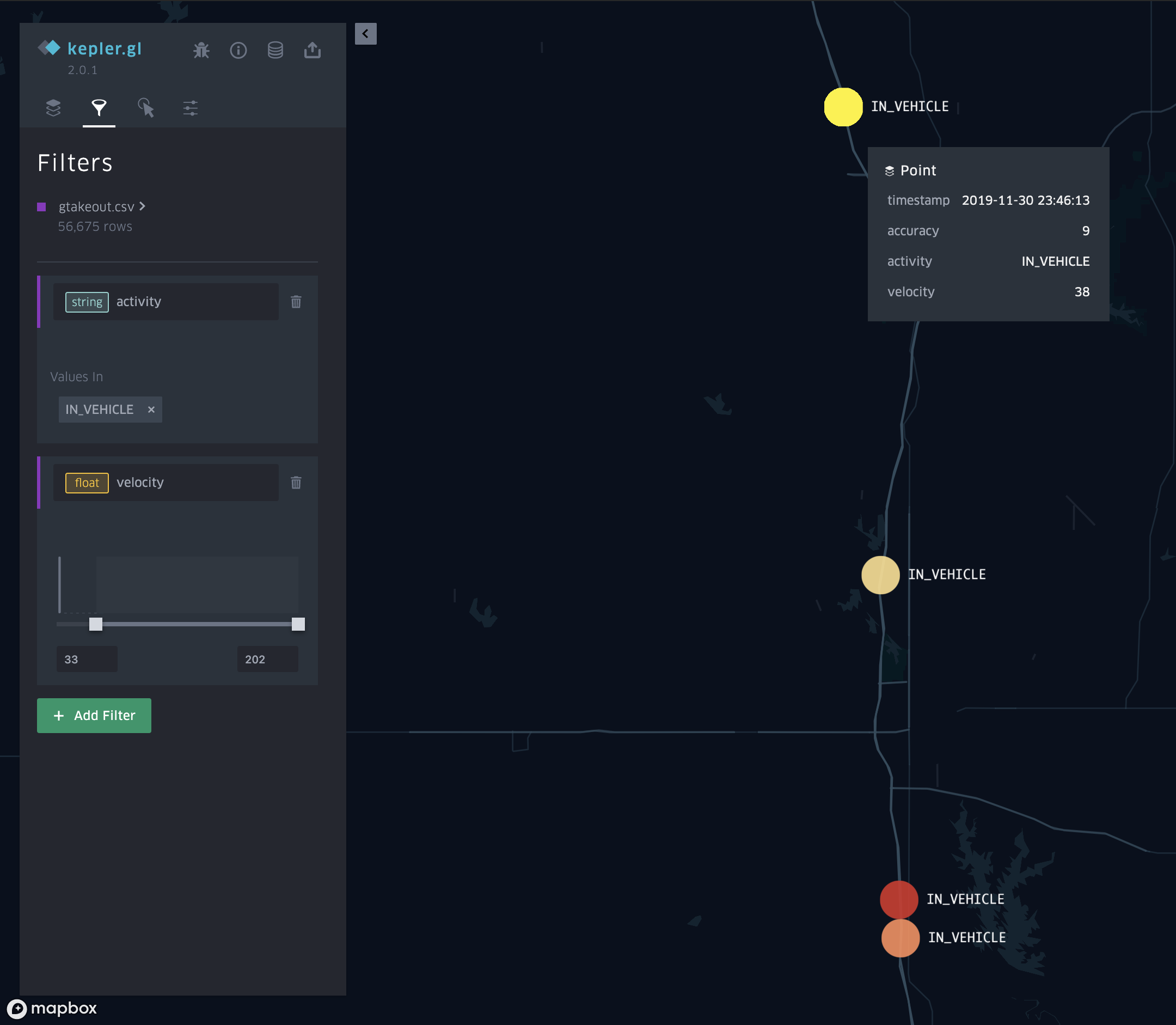Switch to the Filters tab

coord(99,107)
